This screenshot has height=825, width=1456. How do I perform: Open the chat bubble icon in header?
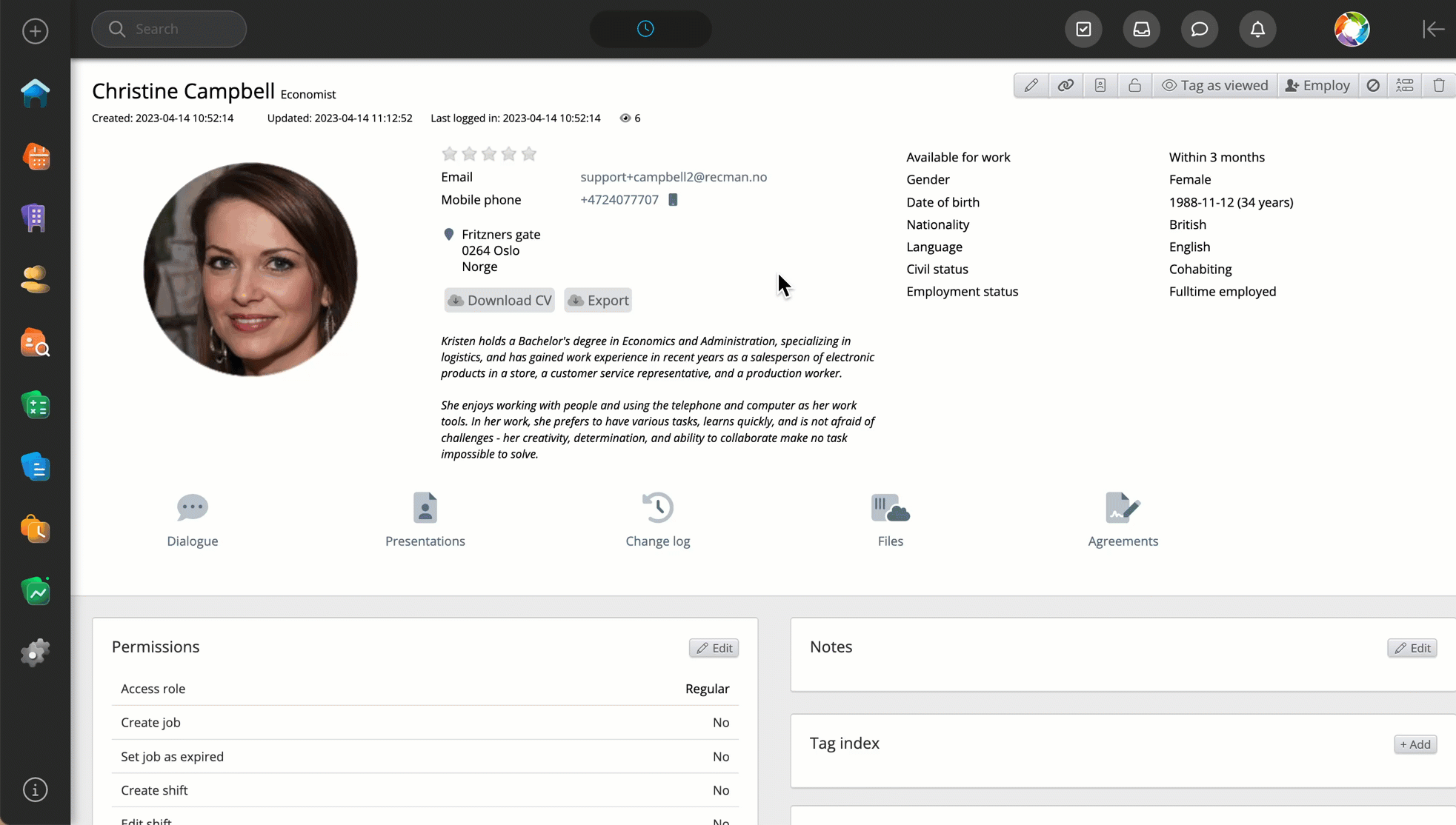[x=1199, y=29]
